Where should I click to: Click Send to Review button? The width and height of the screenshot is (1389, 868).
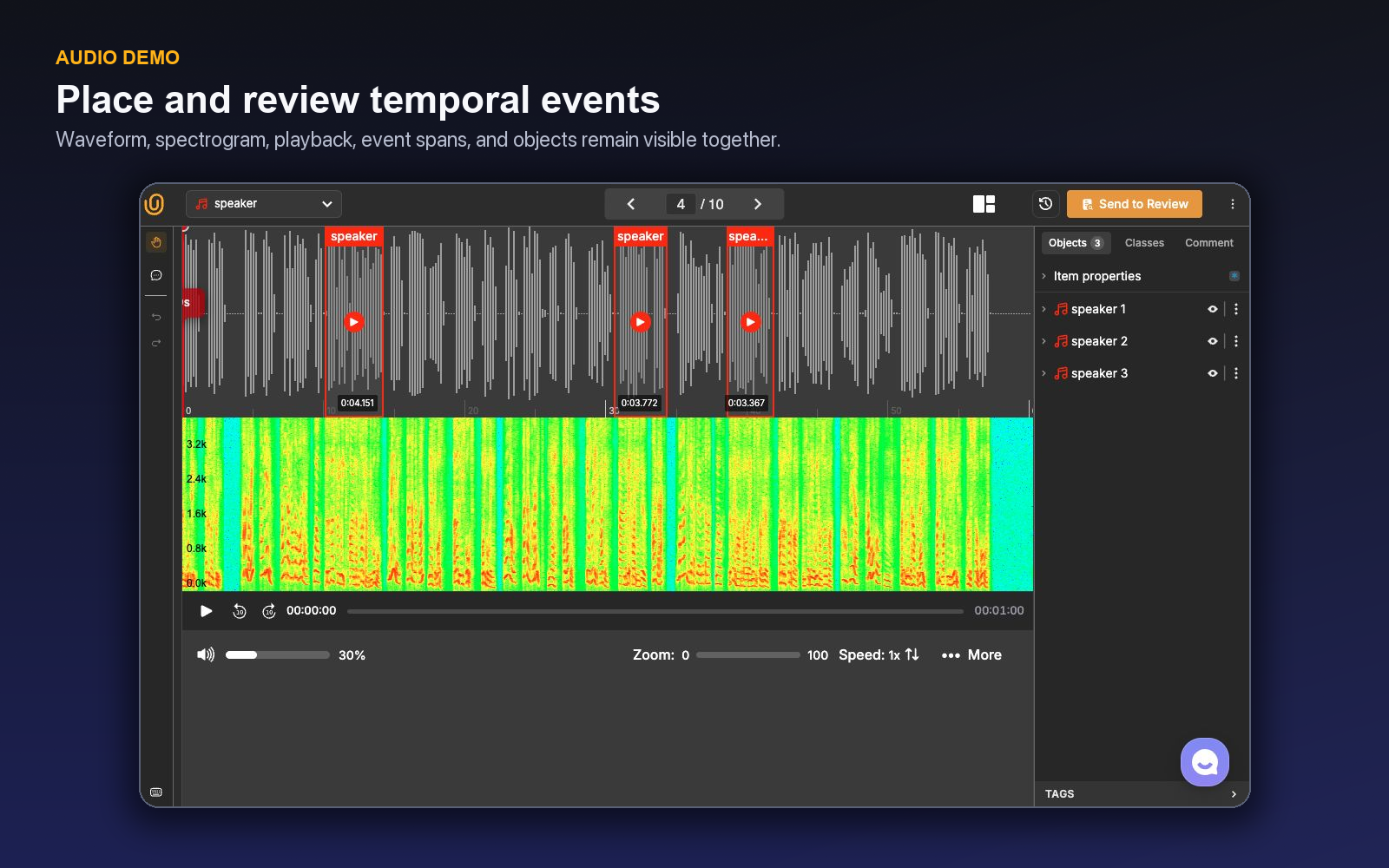click(x=1135, y=204)
